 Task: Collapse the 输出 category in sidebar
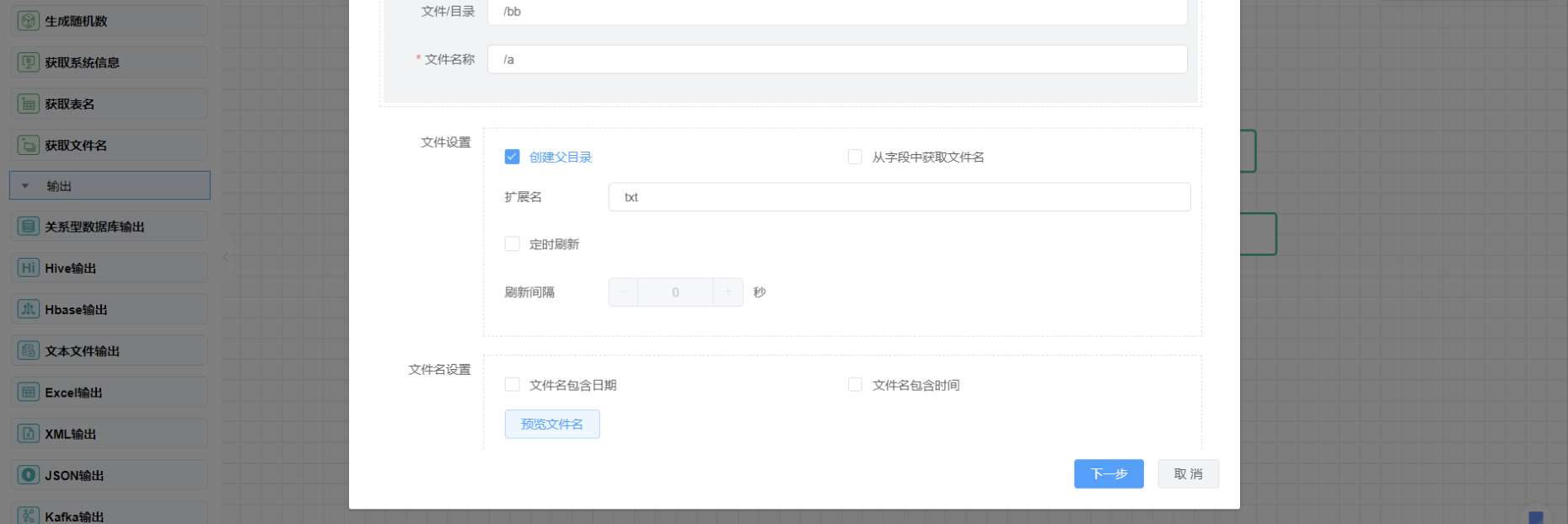point(25,186)
